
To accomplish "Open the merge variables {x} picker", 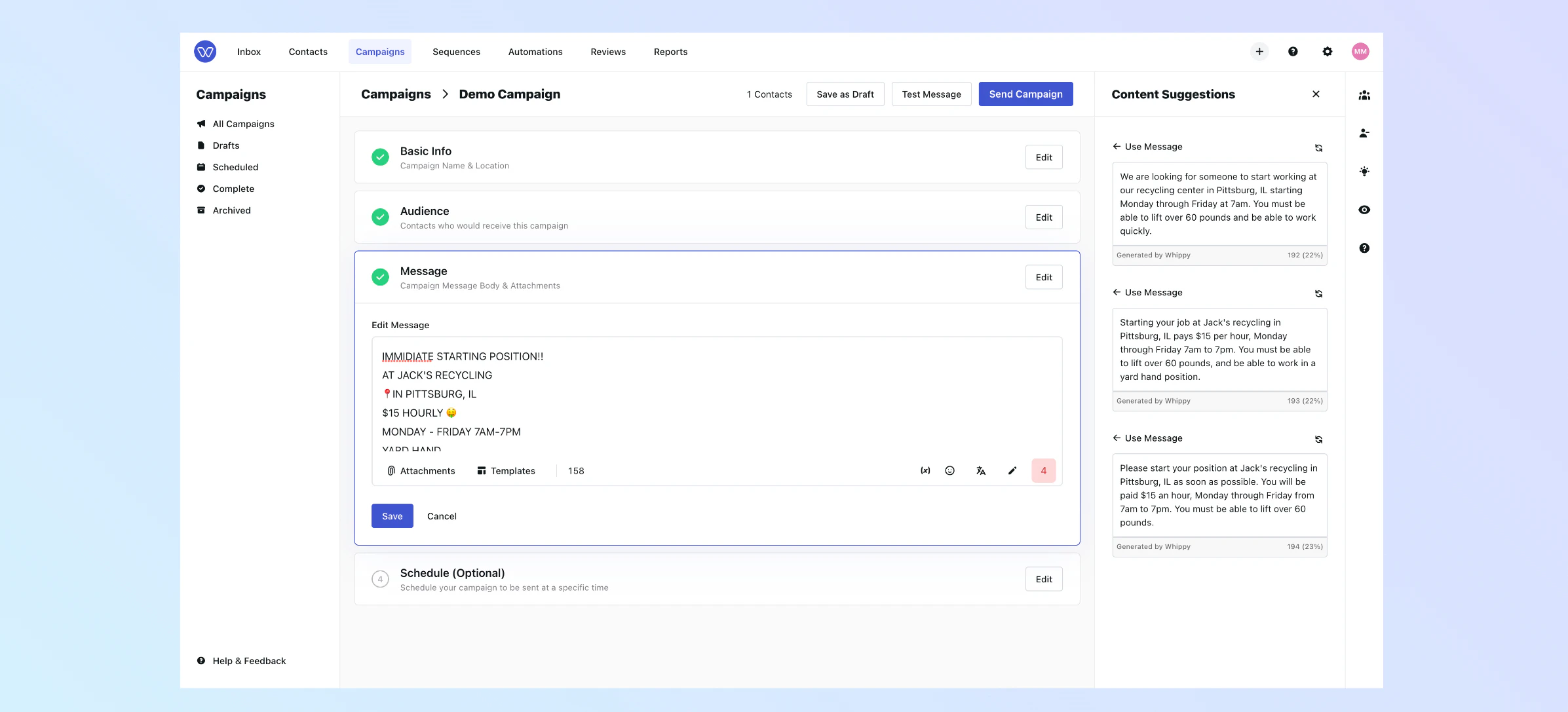I will tap(925, 470).
